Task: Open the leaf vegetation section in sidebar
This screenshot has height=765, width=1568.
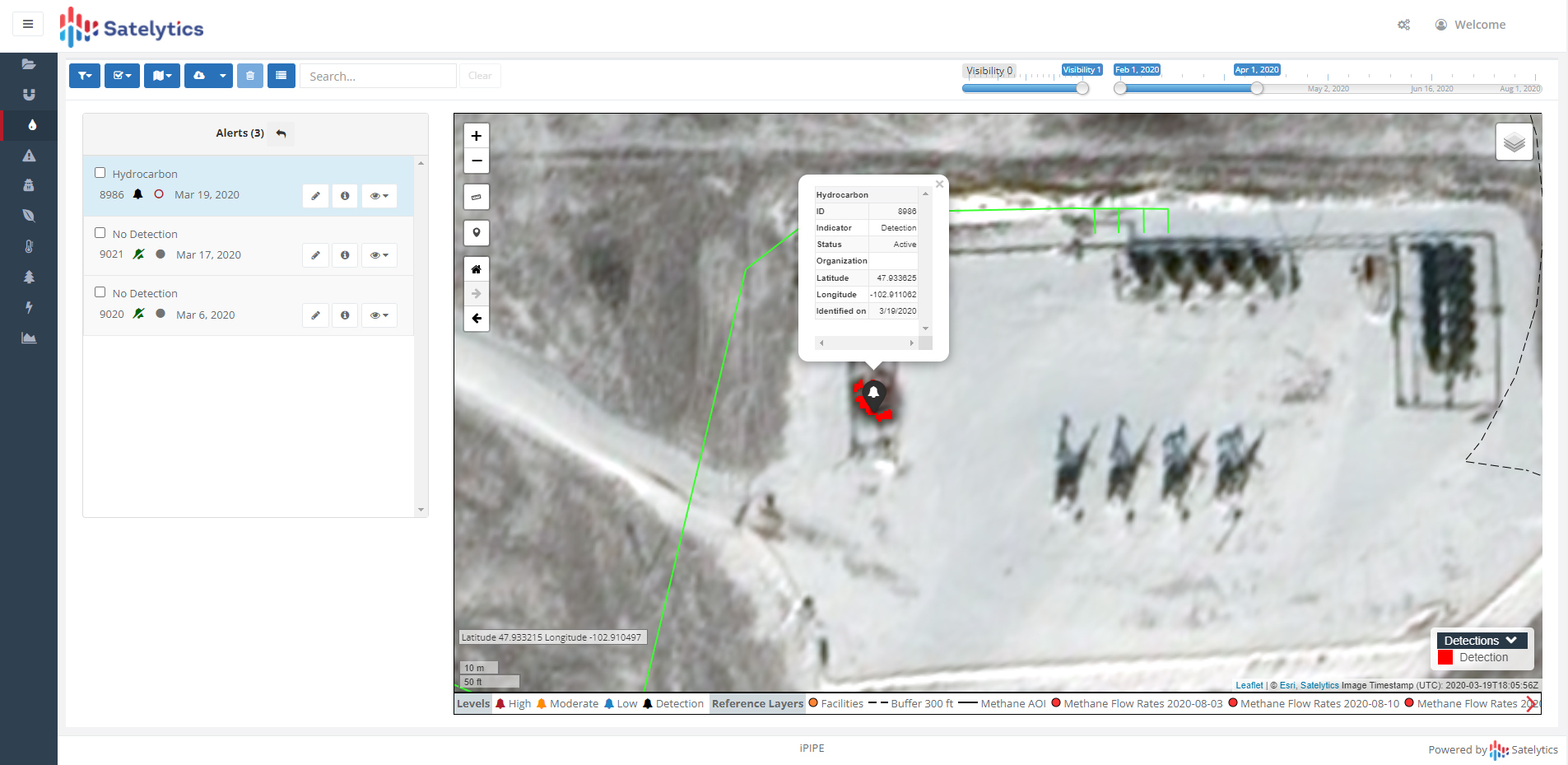Action: click(x=29, y=216)
